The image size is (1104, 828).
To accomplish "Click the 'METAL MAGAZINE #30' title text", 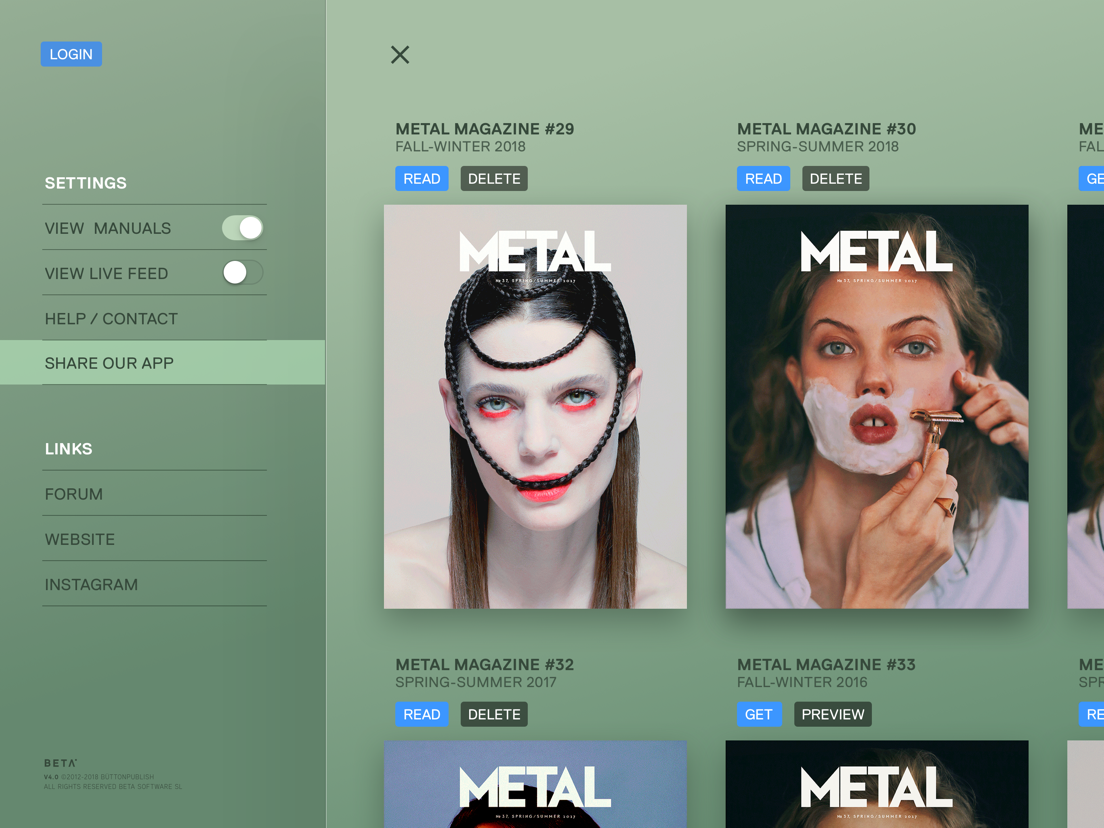I will [x=827, y=129].
